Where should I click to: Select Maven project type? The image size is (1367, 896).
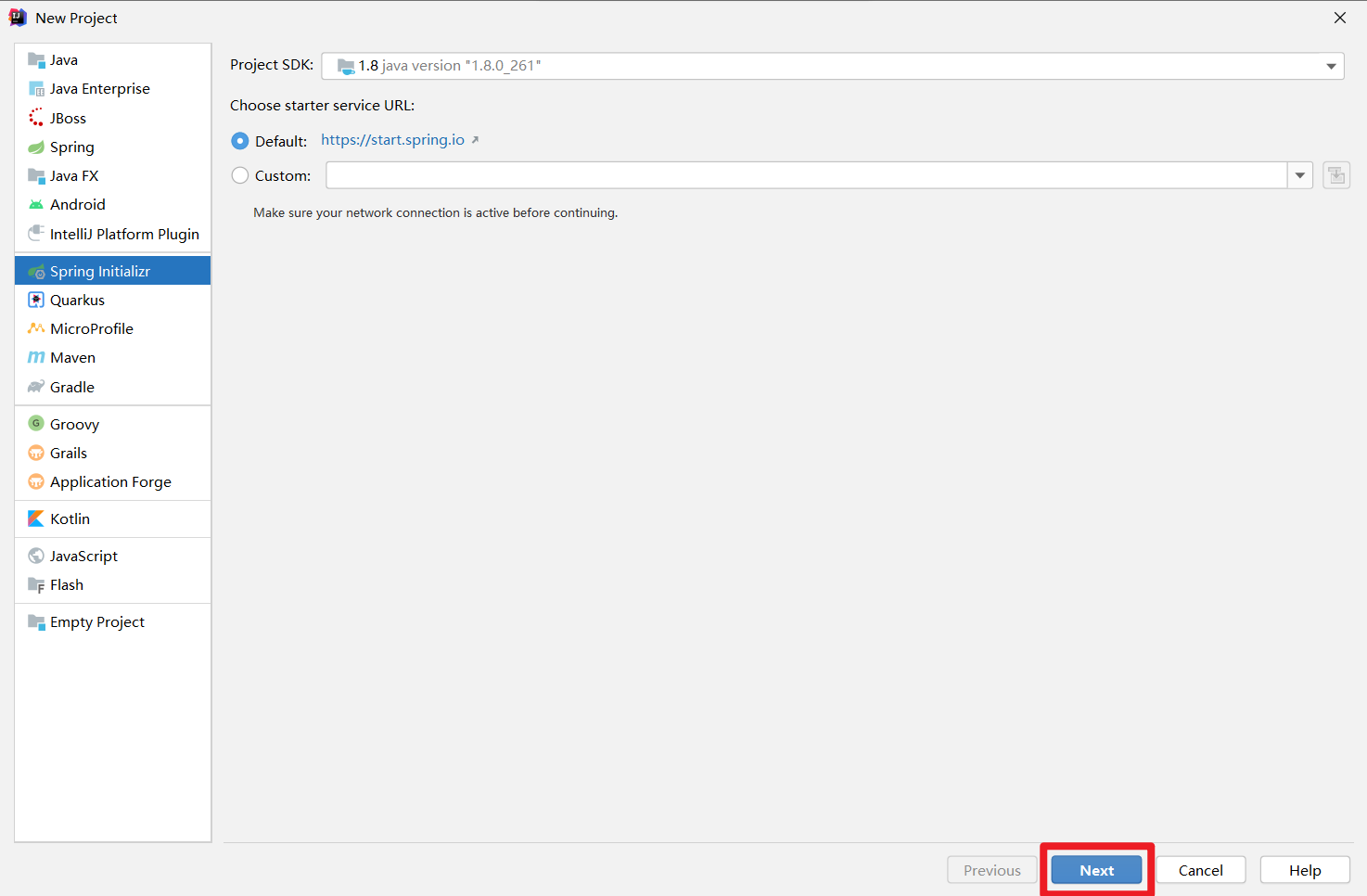(113, 357)
